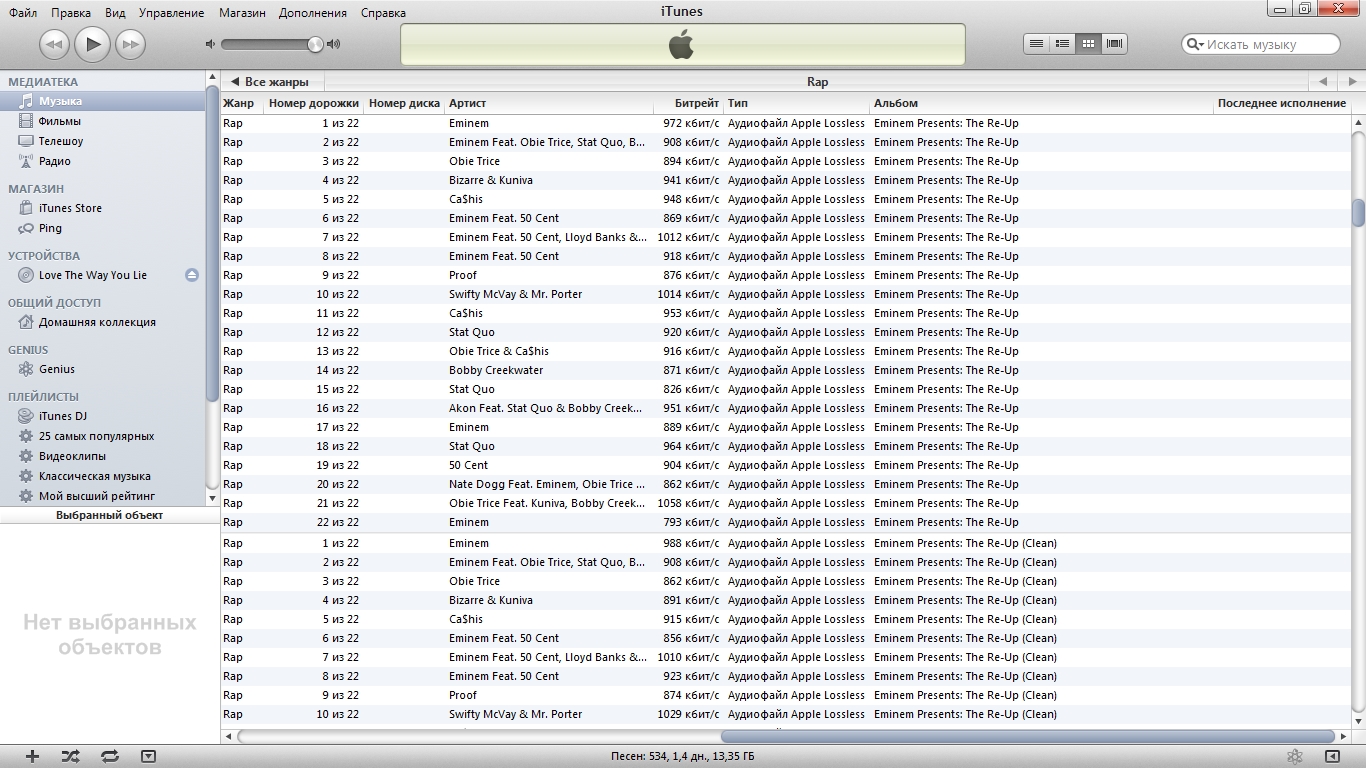The image size is (1366, 768).
Task: Sort by the Жанр column header
Action: click(x=242, y=103)
